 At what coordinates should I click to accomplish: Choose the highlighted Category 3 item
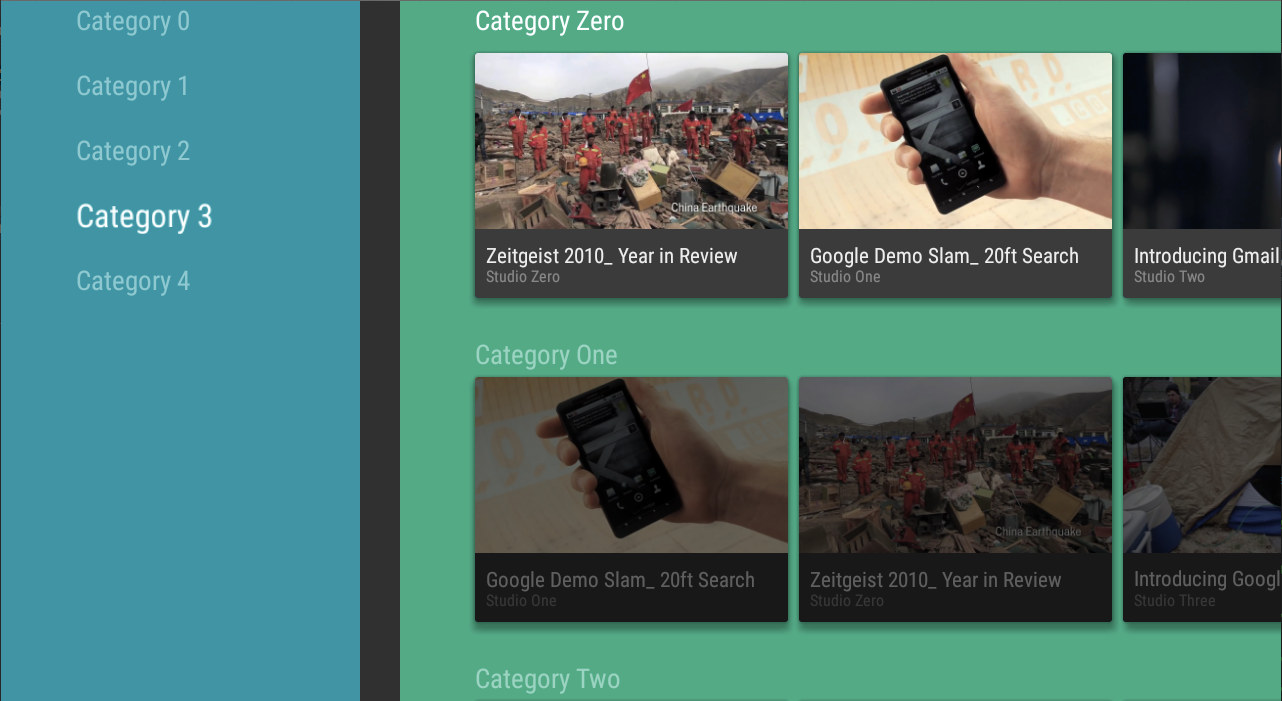(x=144, y=216)
